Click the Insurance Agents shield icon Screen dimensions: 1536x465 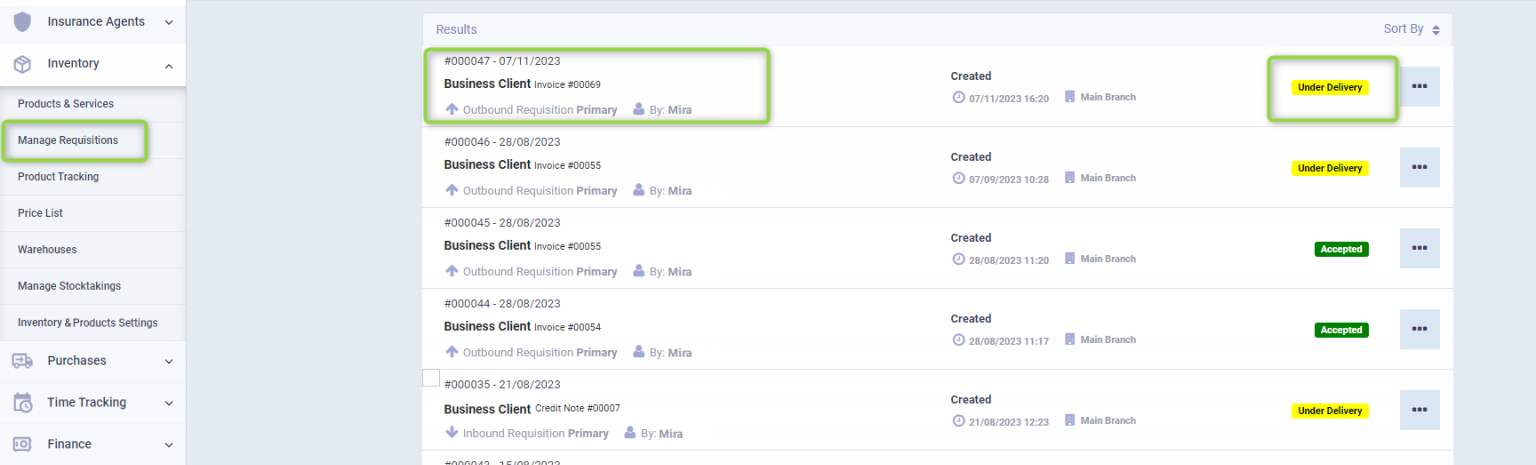(x=22, y=22)
